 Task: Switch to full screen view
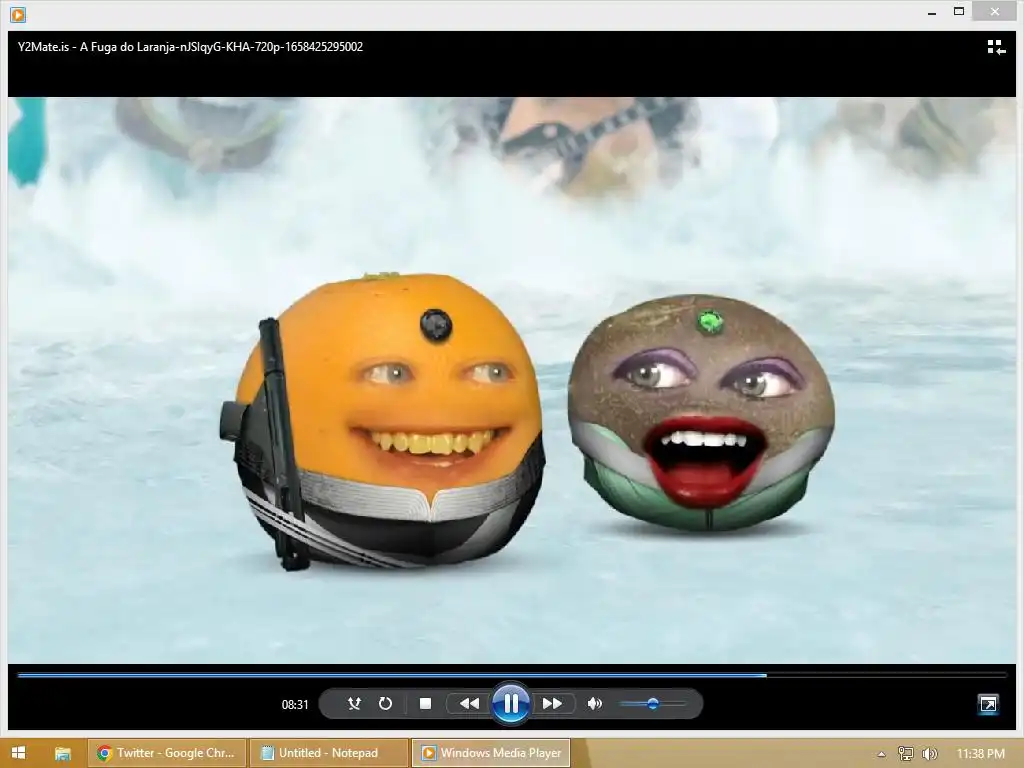click(x=988, y=704)
